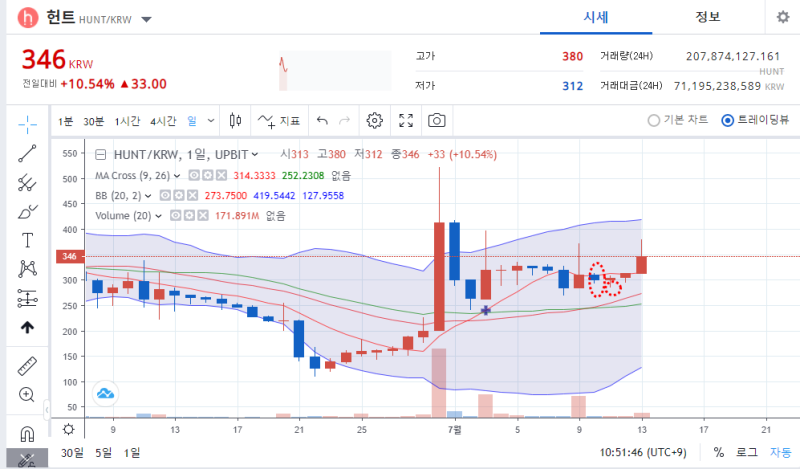Image resolution: width=800 pixels, height=469 pixels.
Task: Open the HUNT/KRW market selector dropdown
Action: [146, 20]
